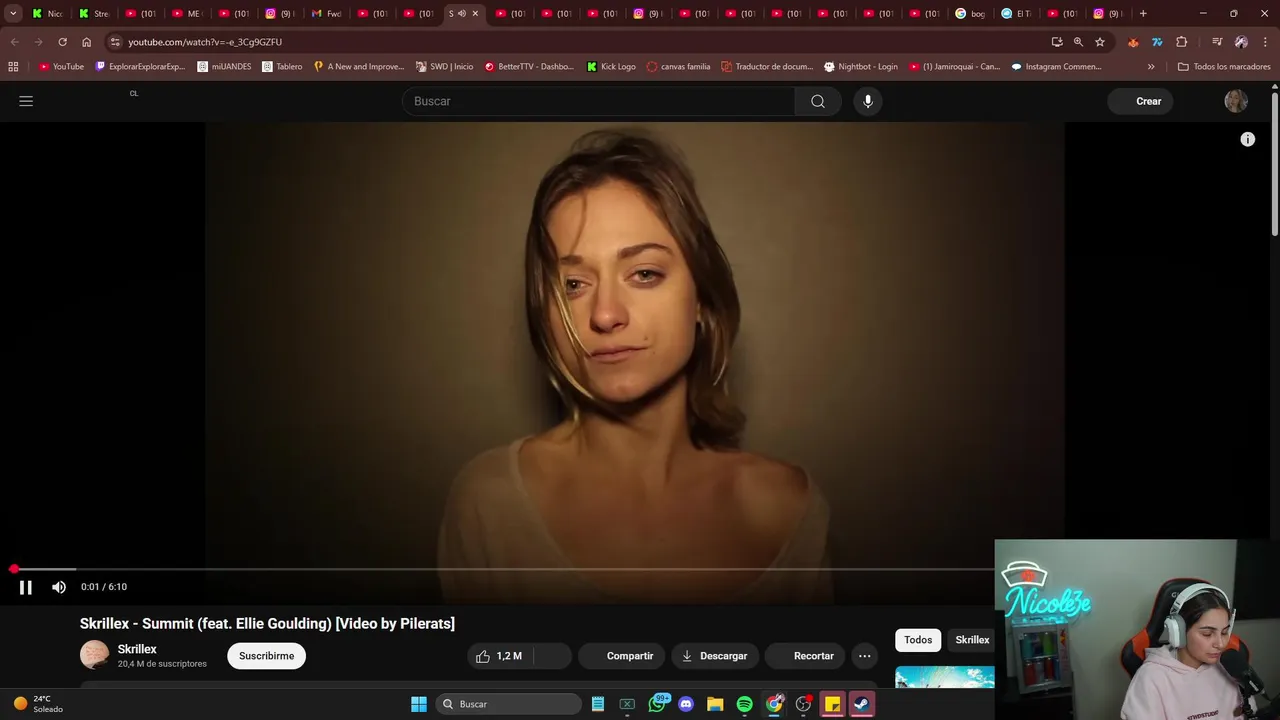Viewport: 1280px width, 720px height.
Task: Select the Skrillex filter chip
Action: click(971, 640)
